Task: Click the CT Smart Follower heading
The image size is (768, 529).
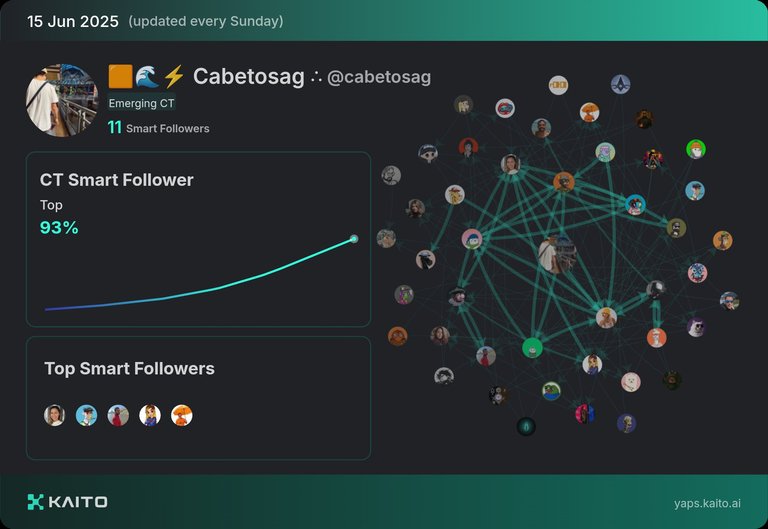Action: 117,180
